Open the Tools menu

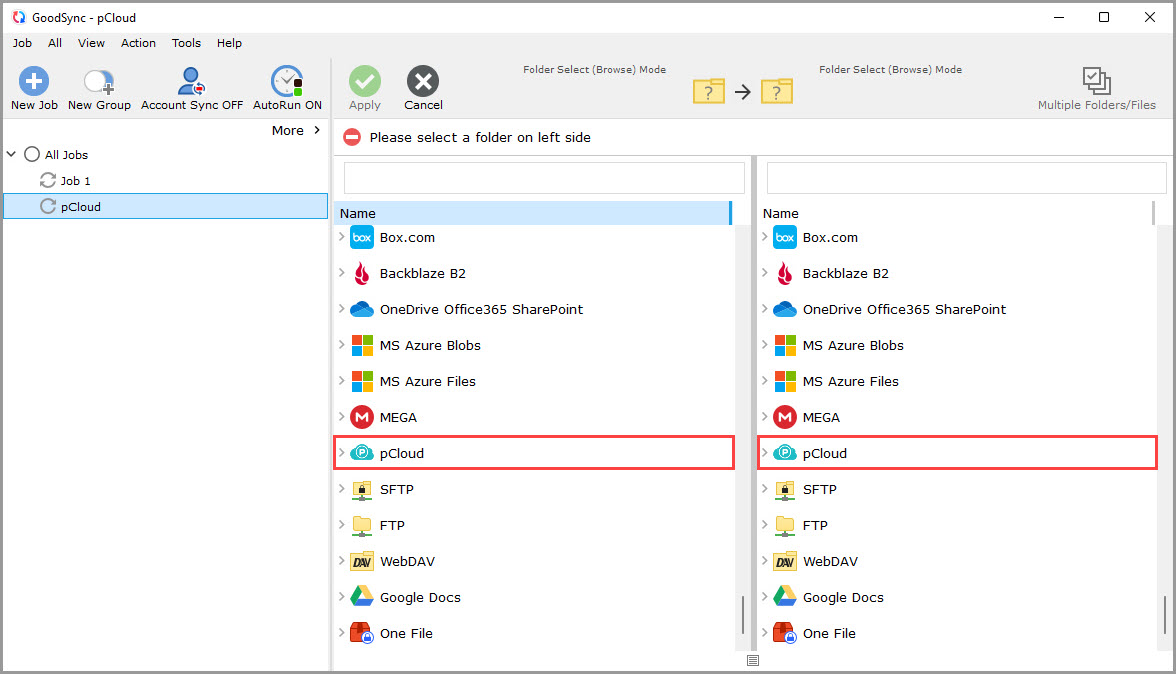pyautogui.click(x=186, y=43)
